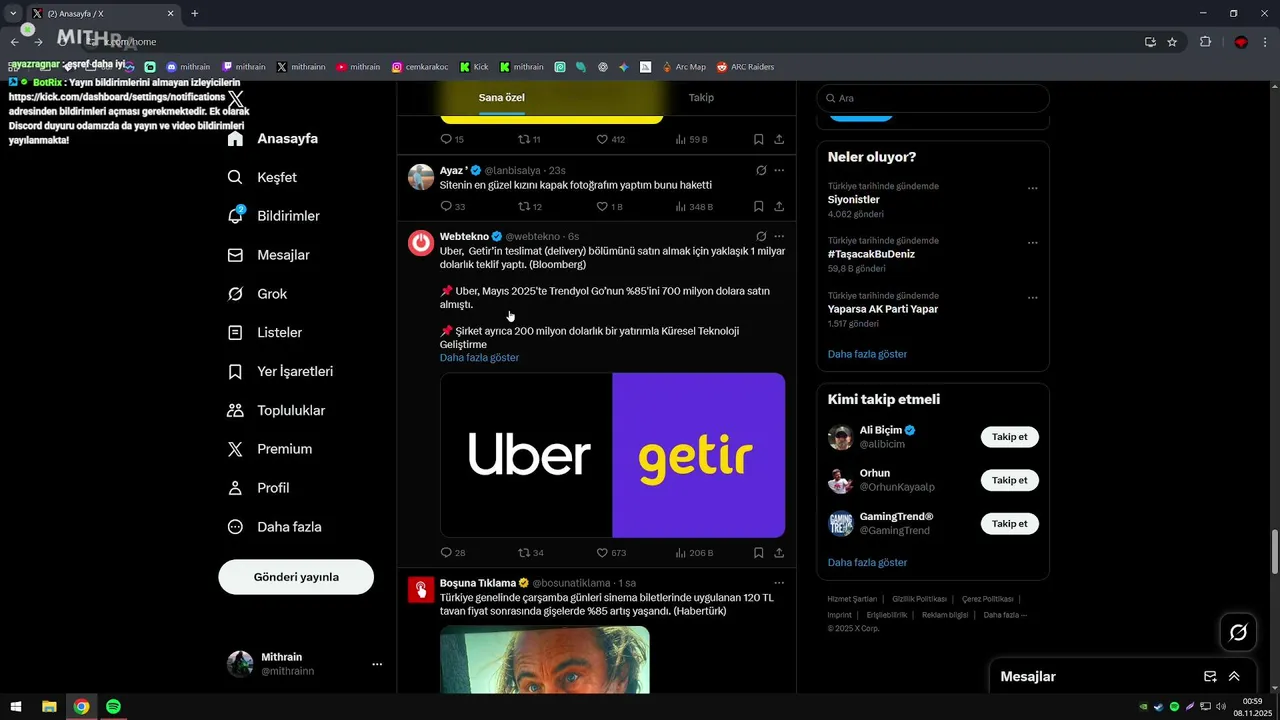Show more under Neler oluyor trends
Screen dimensions: 1280x720
point(867,354)
